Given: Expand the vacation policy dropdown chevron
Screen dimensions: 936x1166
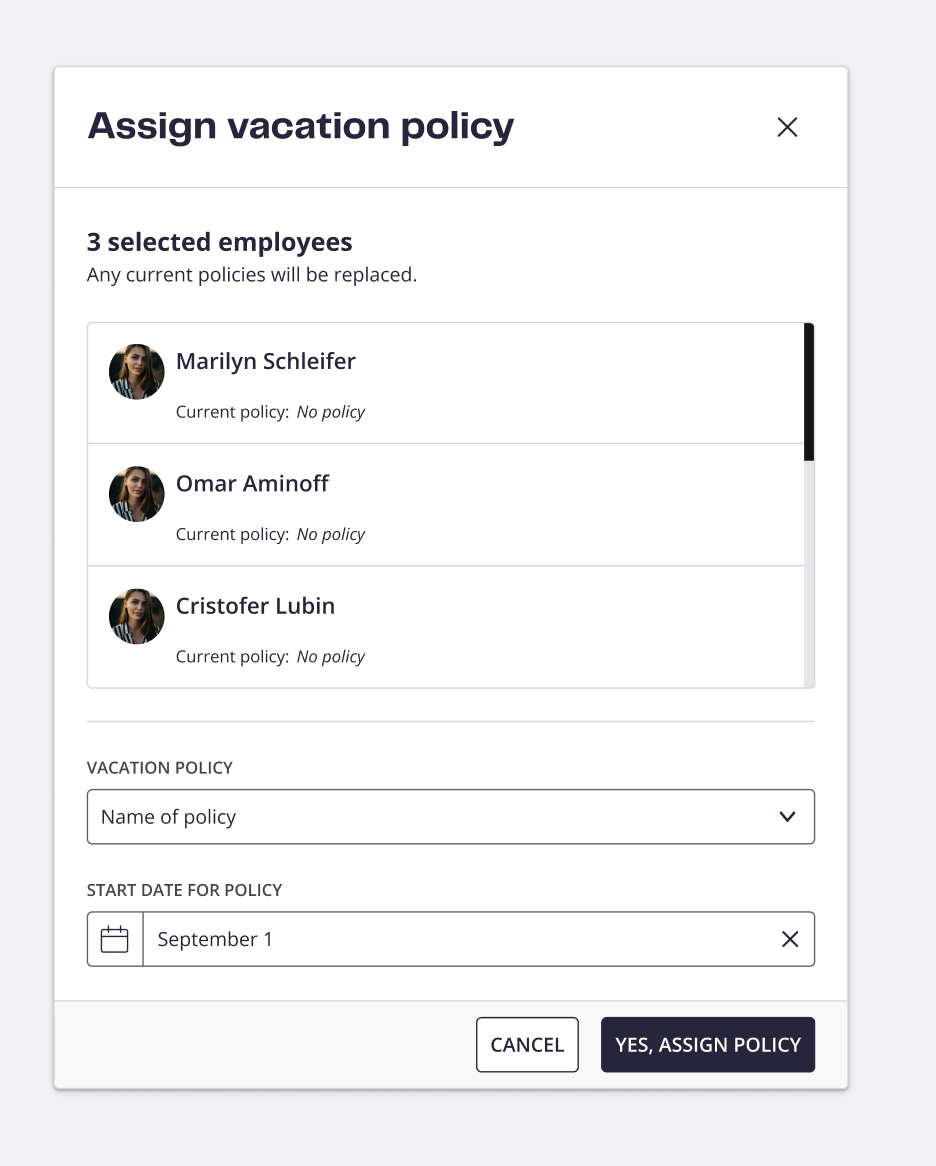Looking at the screenshot, I should pyautogui.click(x=787, y=816).
